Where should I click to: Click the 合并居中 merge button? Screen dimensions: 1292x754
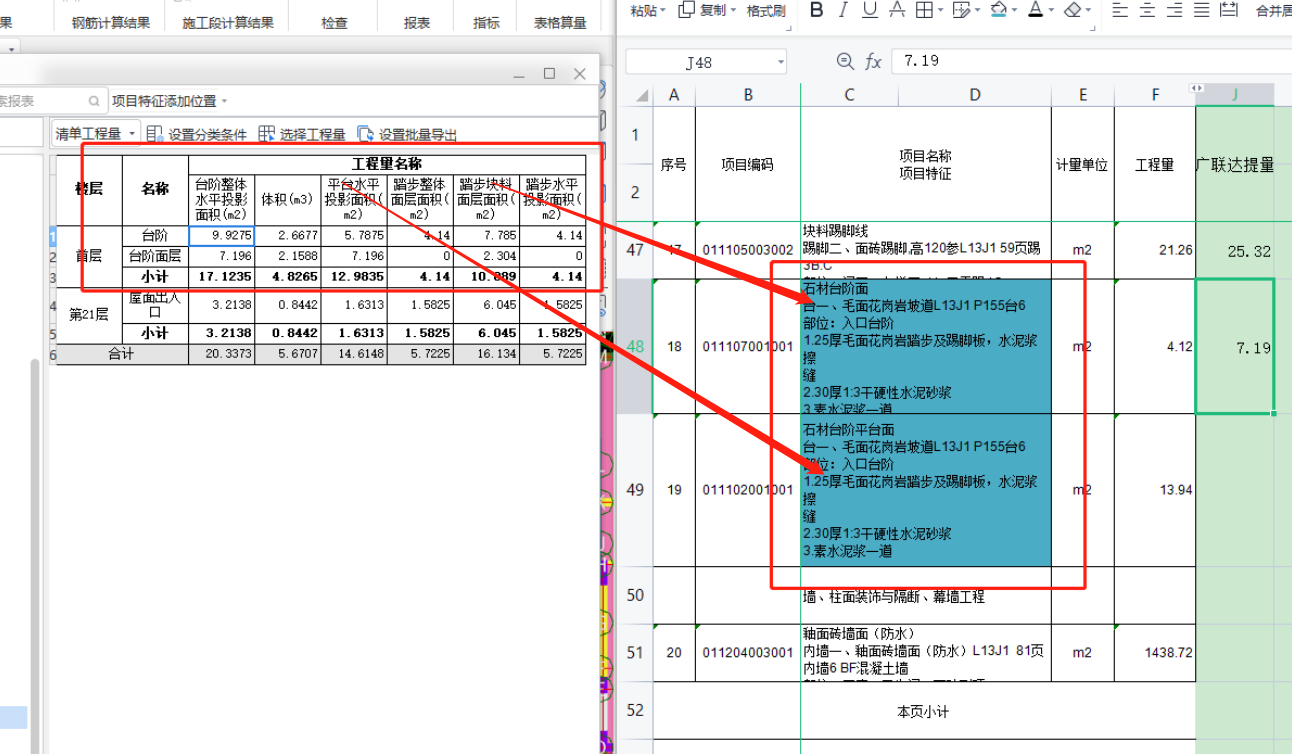click(1273, 10)
